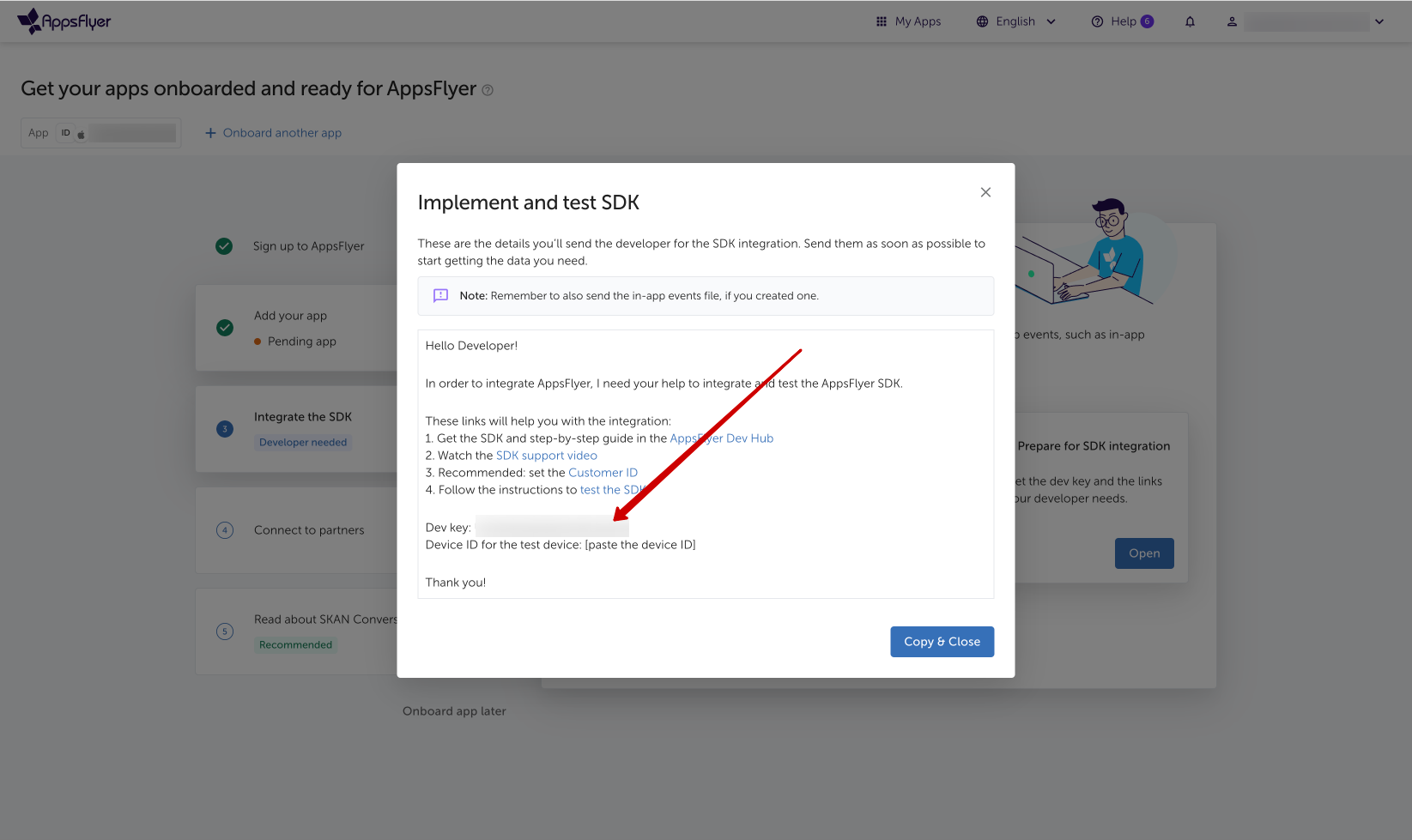Click the Open button in background
1412x840 pixels.
1144,553
